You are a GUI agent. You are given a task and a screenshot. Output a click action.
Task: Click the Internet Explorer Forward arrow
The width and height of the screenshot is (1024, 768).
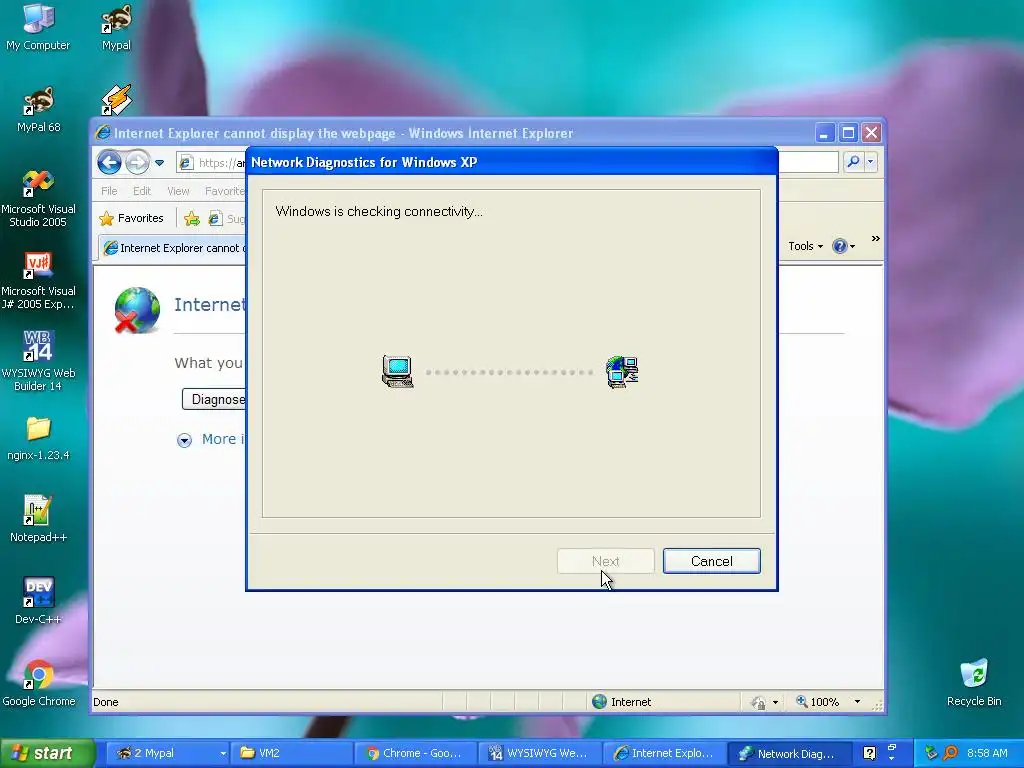pos(136,162)
